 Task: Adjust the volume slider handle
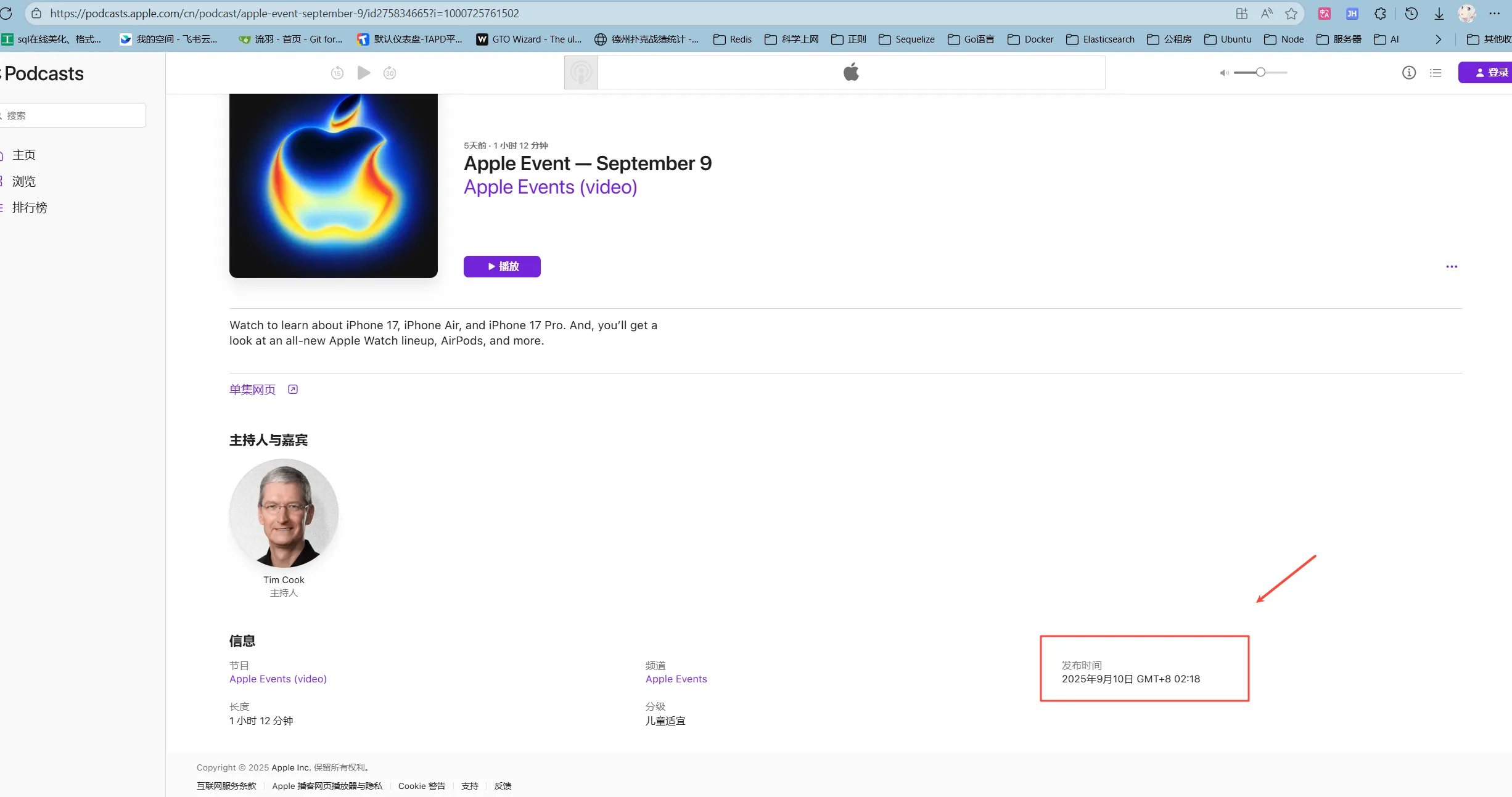(1261, 73)
